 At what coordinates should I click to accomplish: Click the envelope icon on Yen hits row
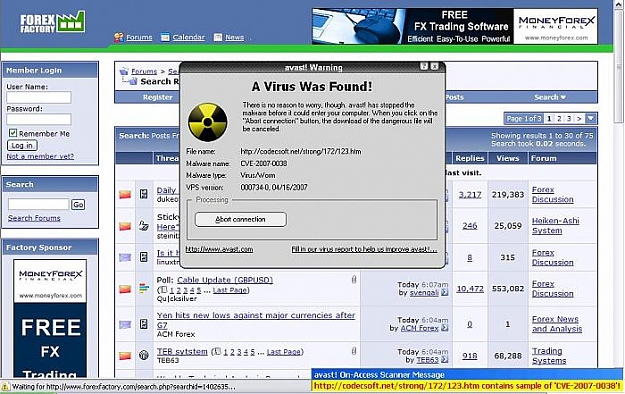pos(125,325)
